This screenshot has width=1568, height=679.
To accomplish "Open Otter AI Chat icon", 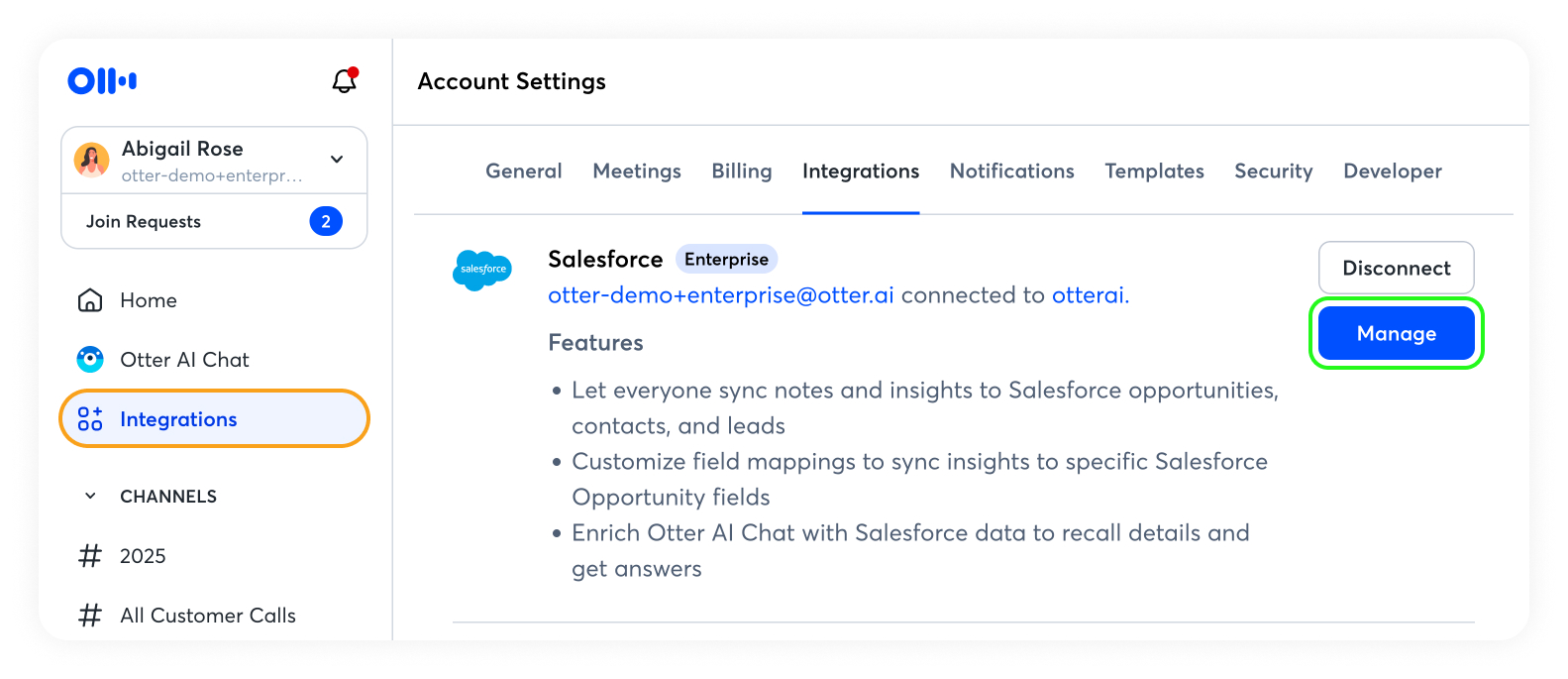I will 90,360.
